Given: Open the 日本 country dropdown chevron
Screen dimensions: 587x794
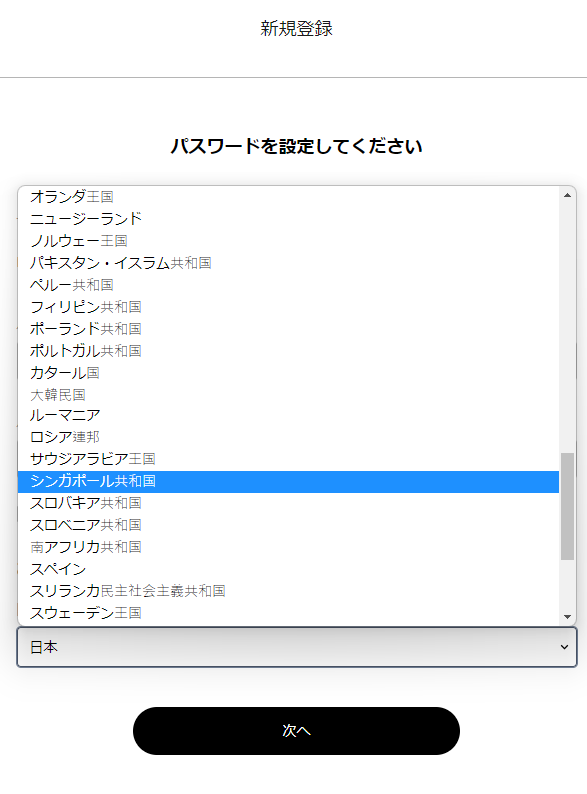Looking at the screenshot, I should [x=564, y=647].
